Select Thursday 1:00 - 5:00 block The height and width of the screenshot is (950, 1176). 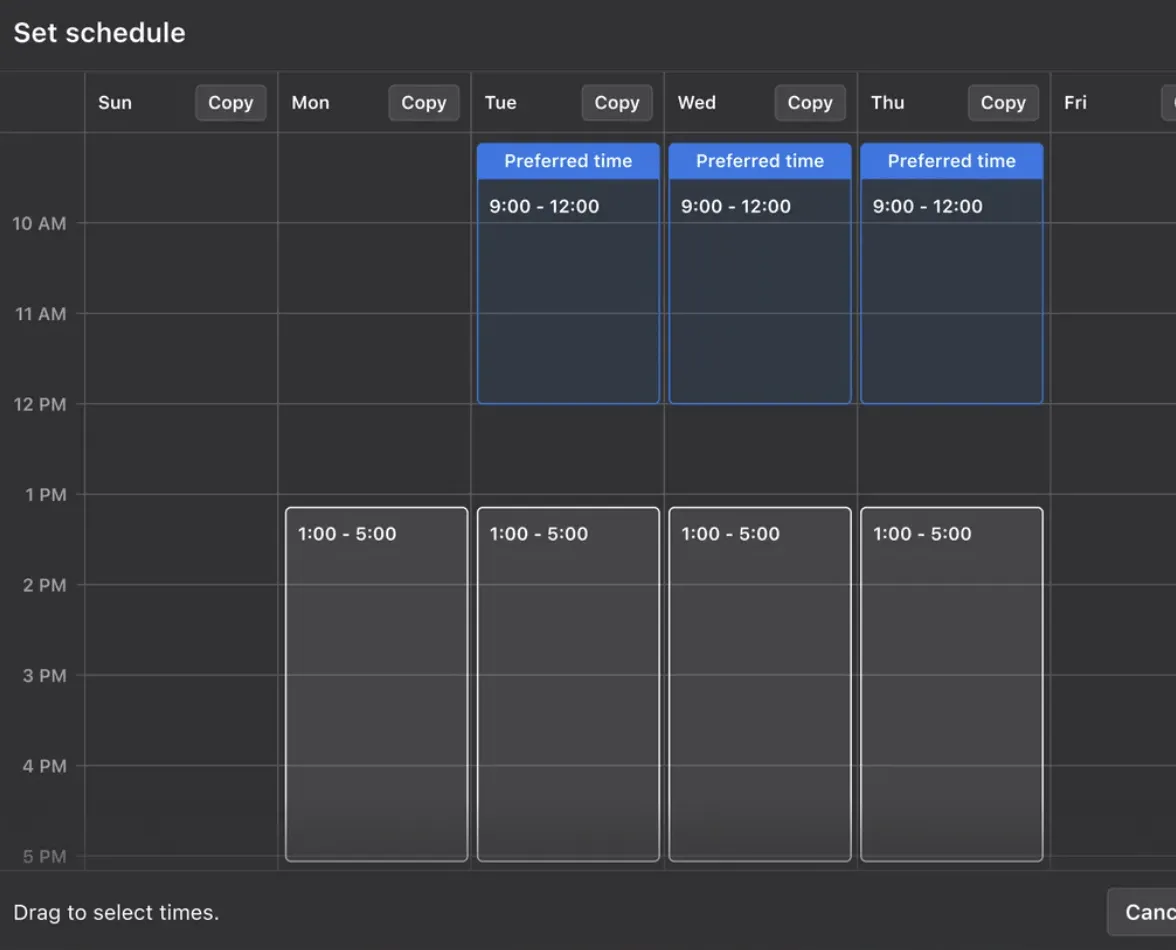point(952,684)
